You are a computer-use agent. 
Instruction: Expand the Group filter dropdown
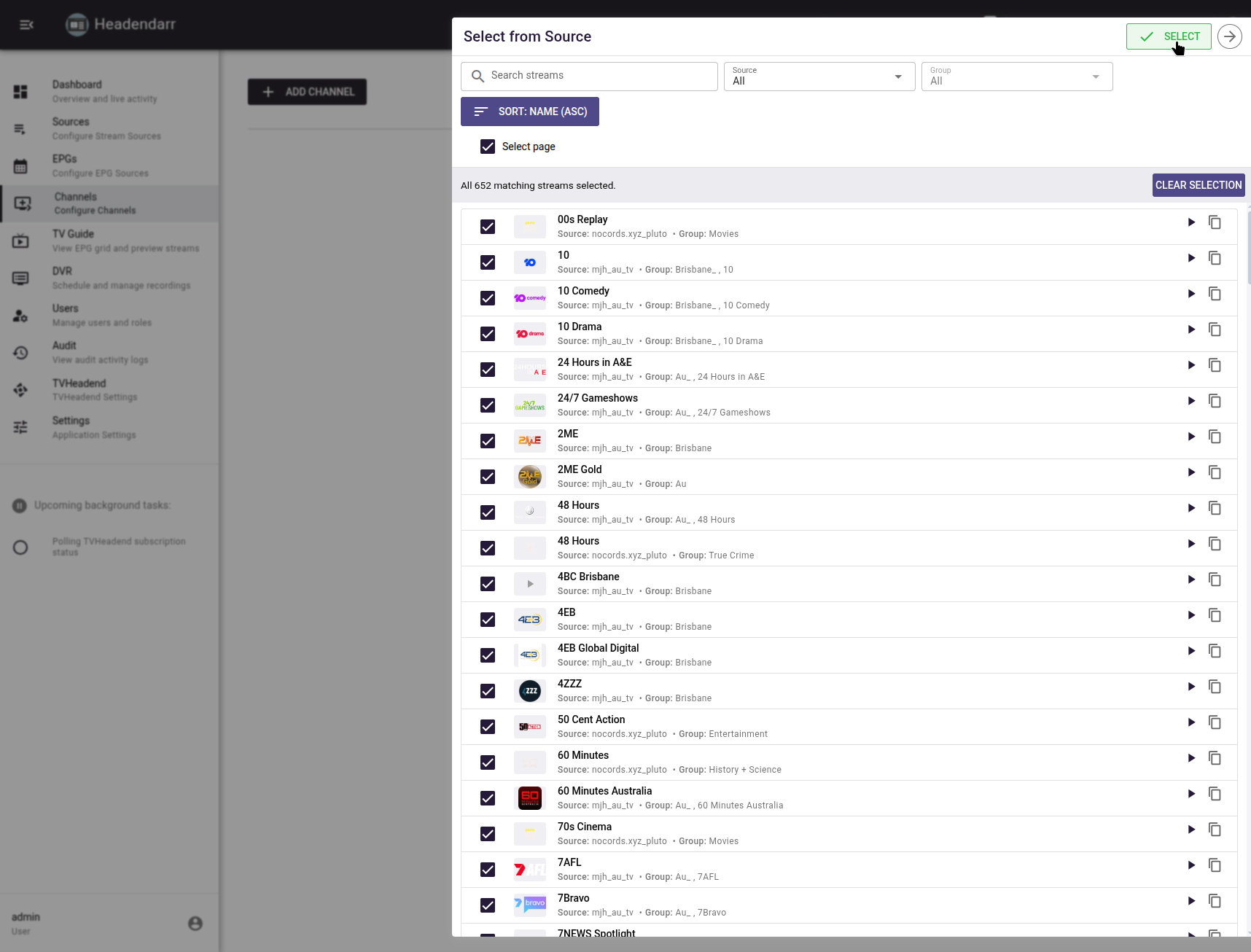point(1016,77)
